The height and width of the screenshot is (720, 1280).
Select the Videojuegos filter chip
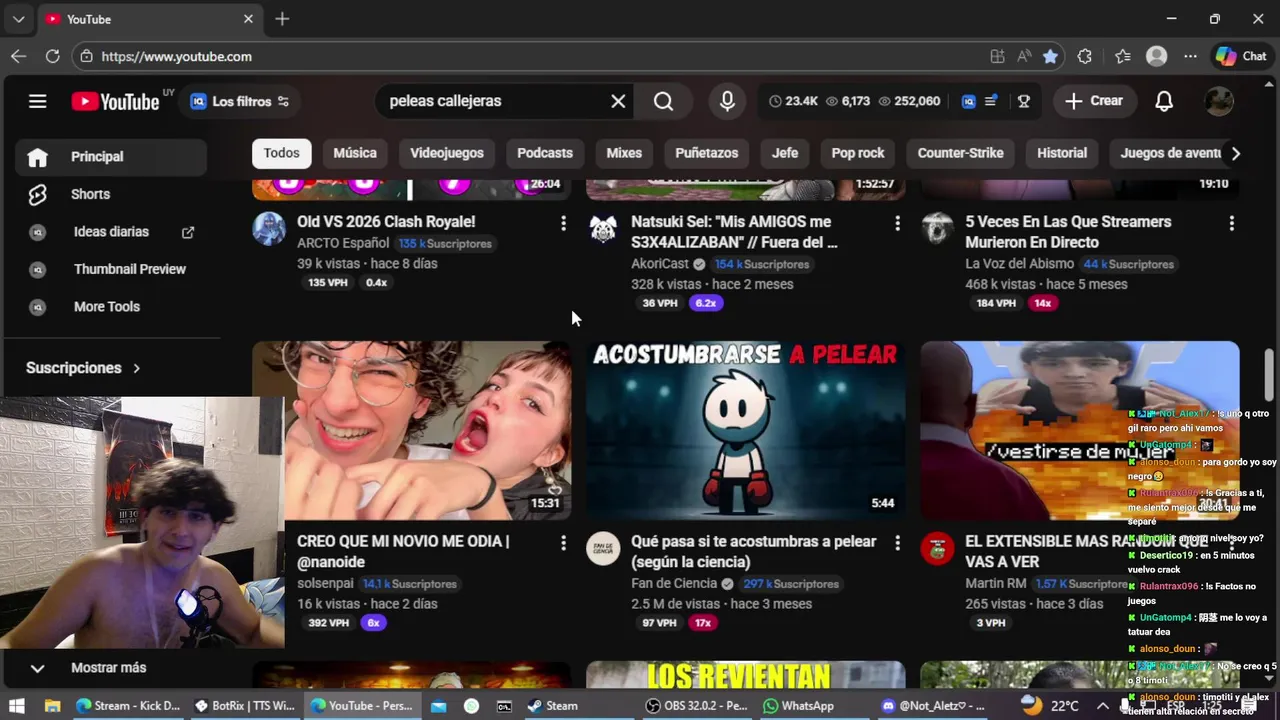coord(447,153)
